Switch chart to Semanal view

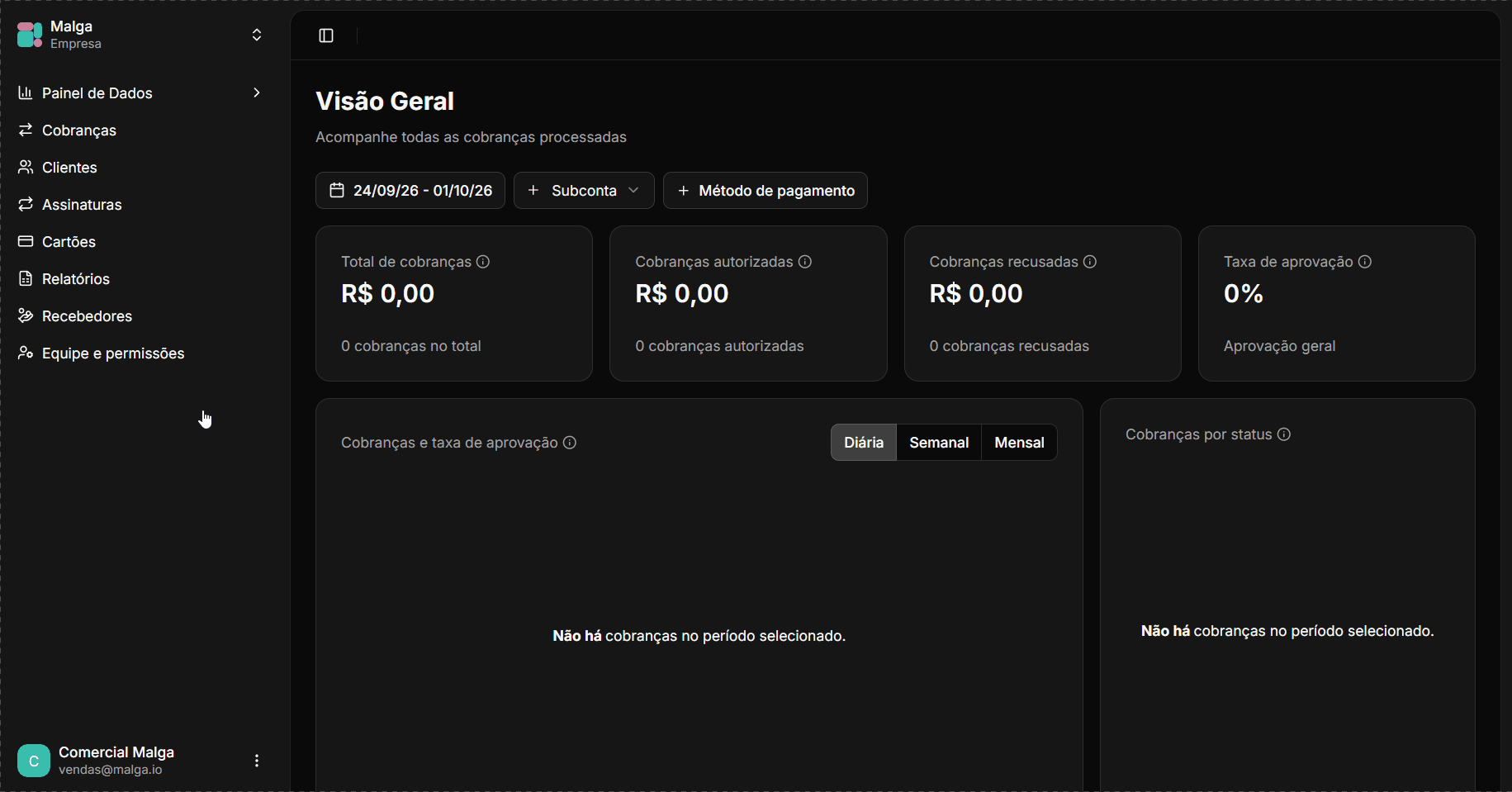coord(939,443)
